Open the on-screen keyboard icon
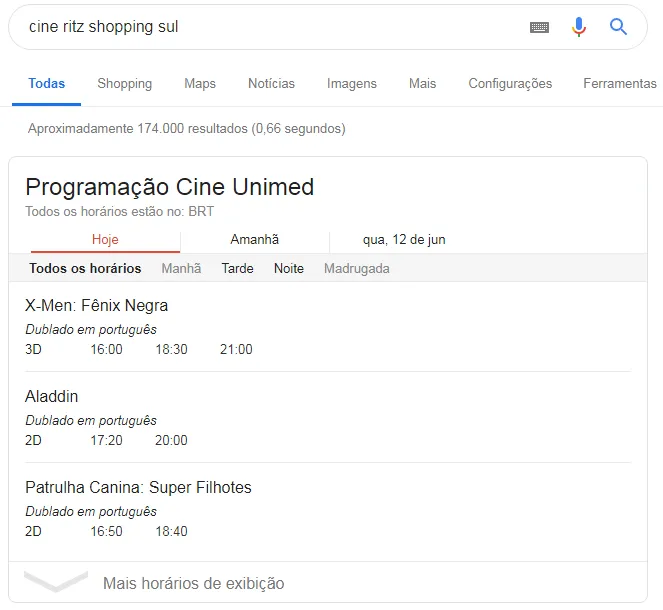Screen dimensions: 663x610 click(539, 27)
